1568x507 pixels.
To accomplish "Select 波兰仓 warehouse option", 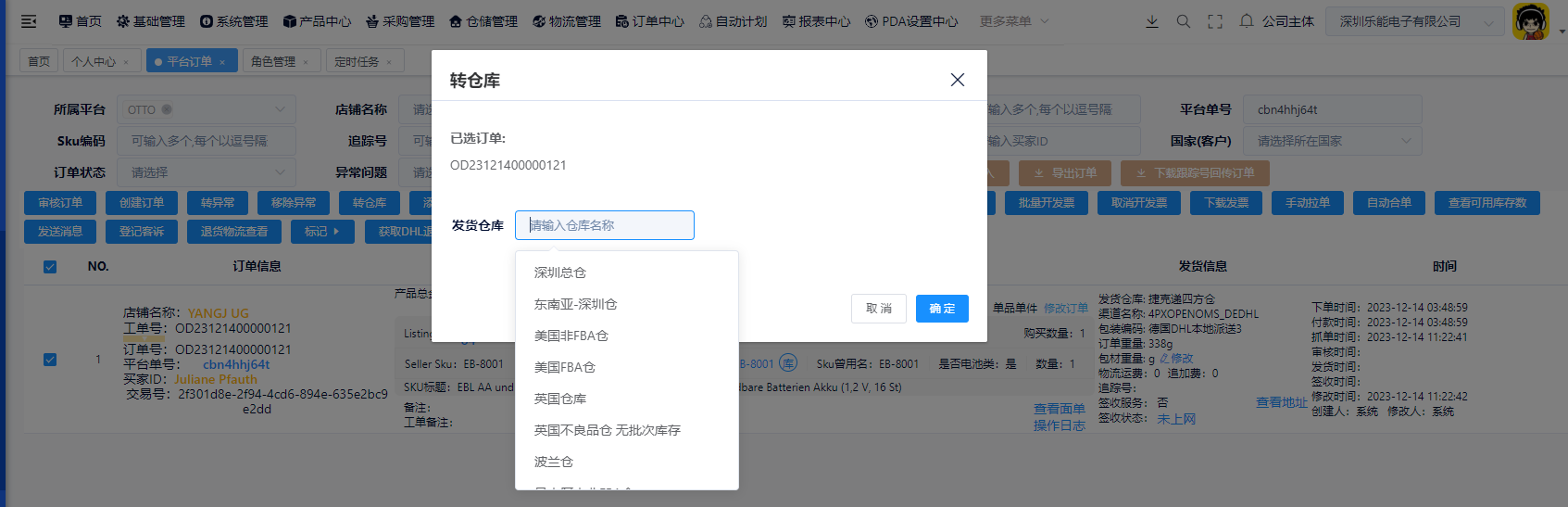I will pos(627,462).
